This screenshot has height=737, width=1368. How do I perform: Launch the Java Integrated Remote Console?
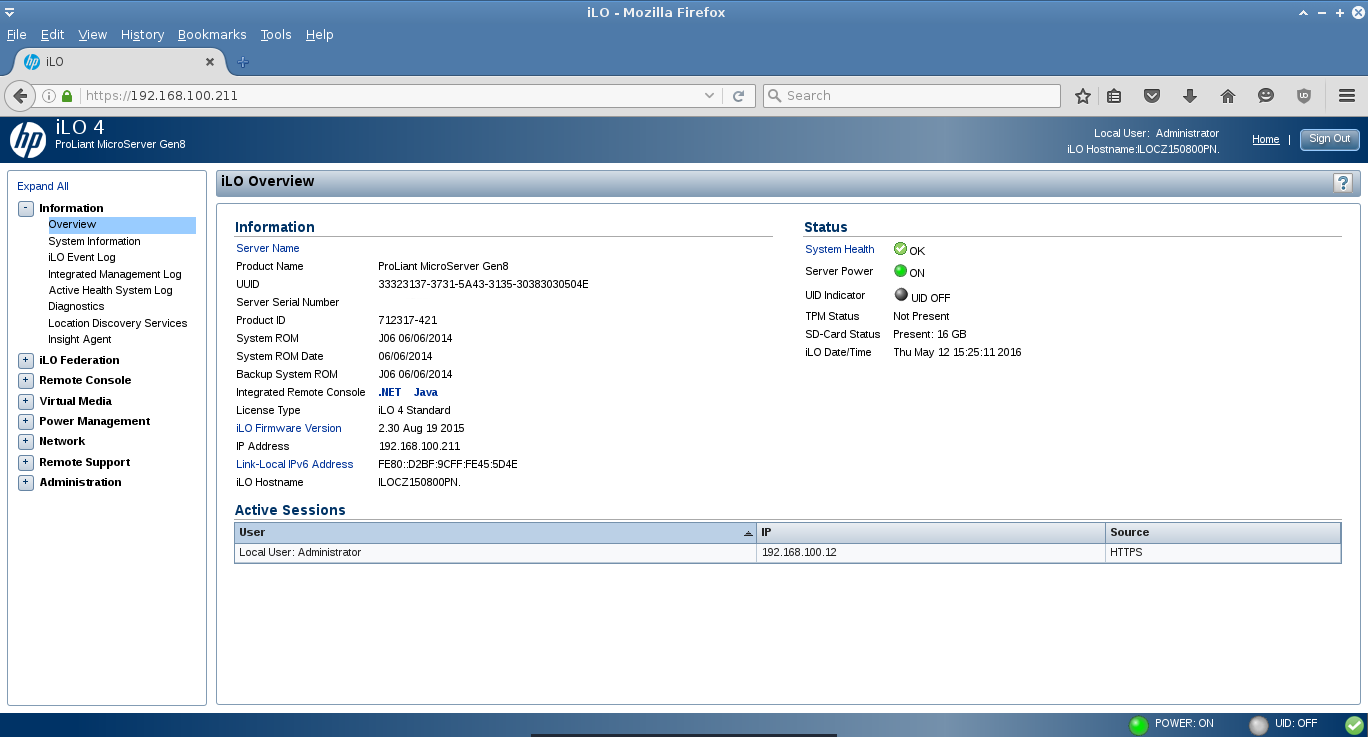click(x=426, y=392)
